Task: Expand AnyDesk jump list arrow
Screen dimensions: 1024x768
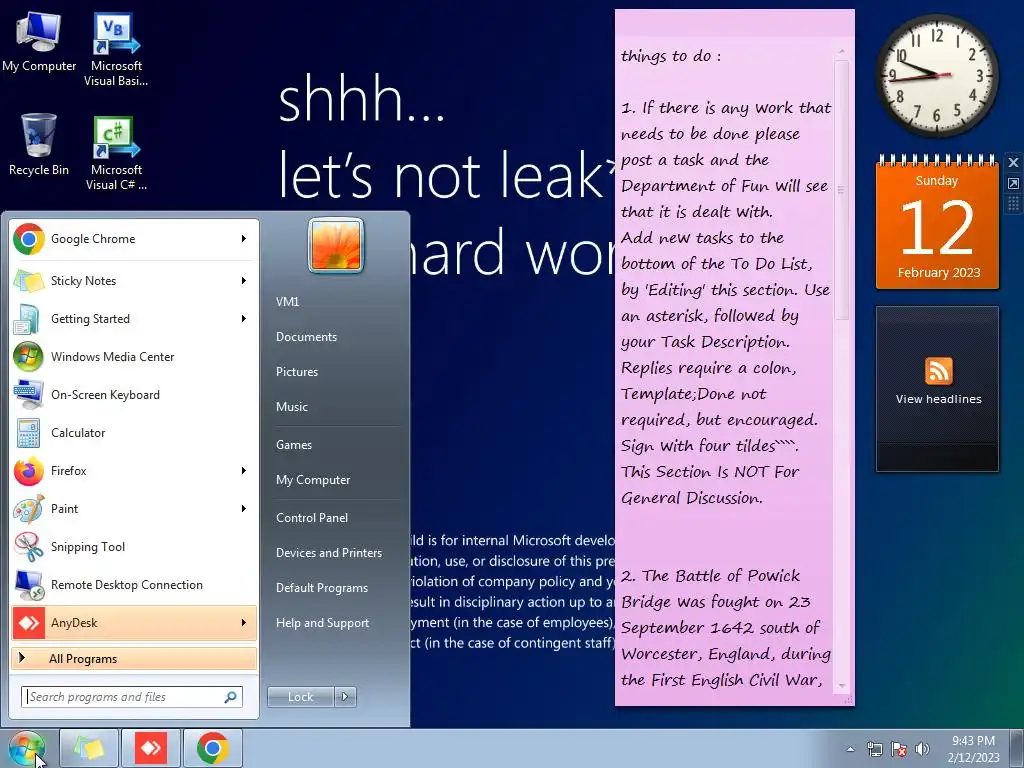Action: (x=244, y=622)
